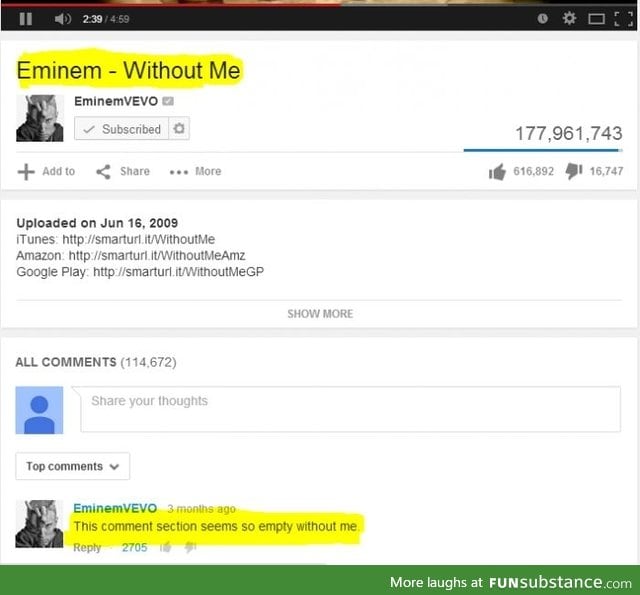
Task: Open EminemVEVO commenter avatar
Action: point(39,524)
